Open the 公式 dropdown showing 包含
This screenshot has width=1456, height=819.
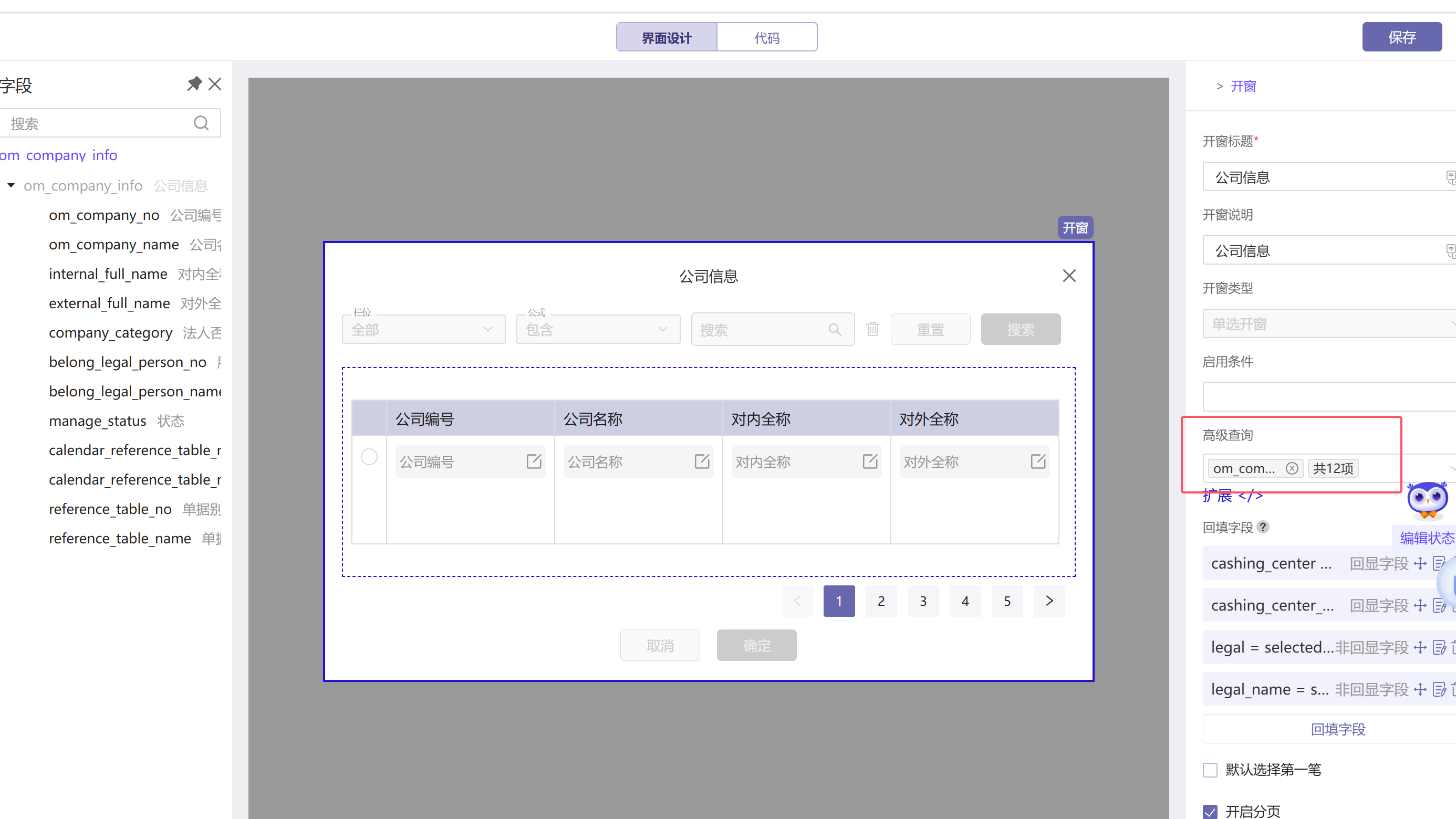598,329
